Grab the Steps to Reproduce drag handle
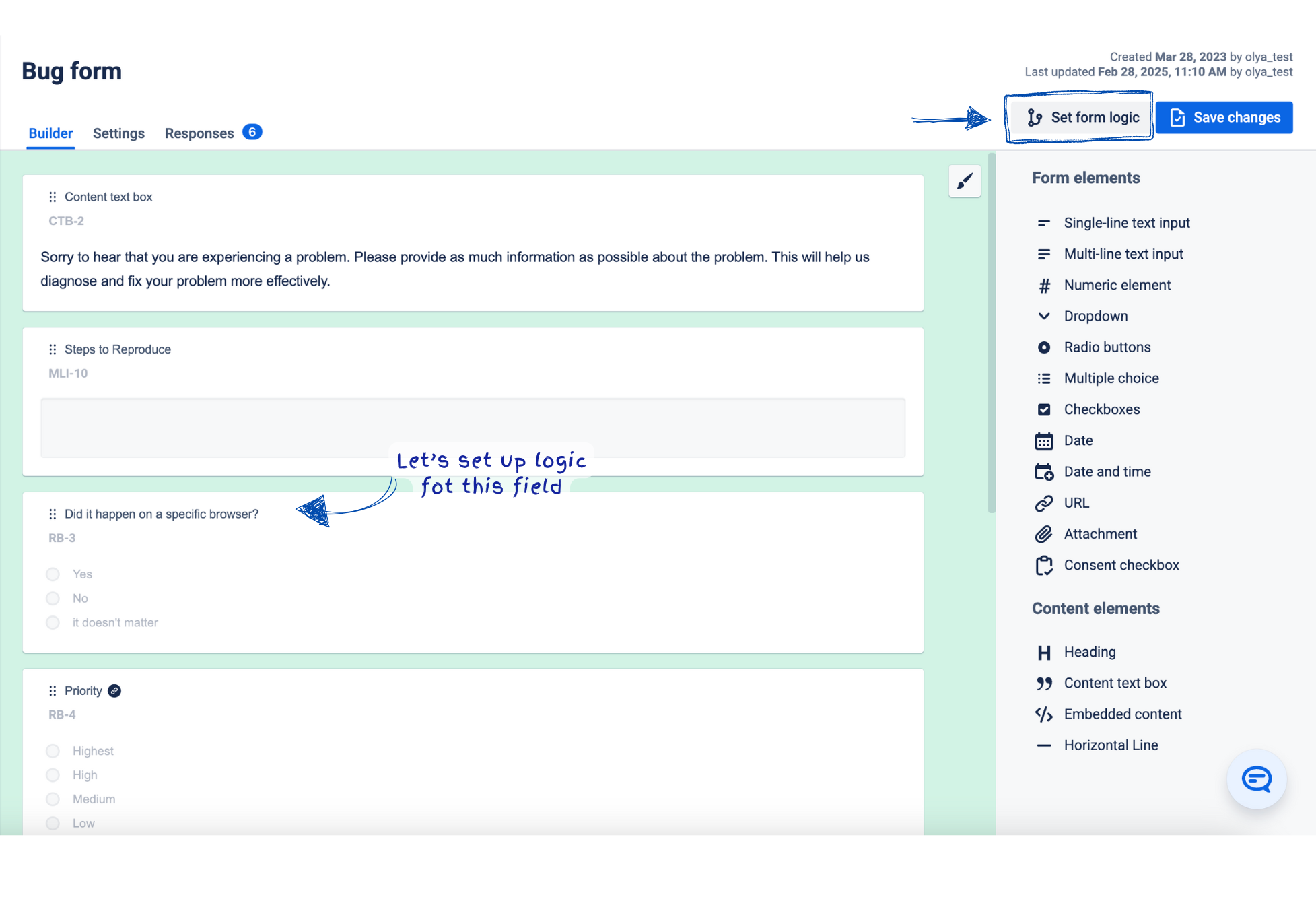 tap(53, 349)
